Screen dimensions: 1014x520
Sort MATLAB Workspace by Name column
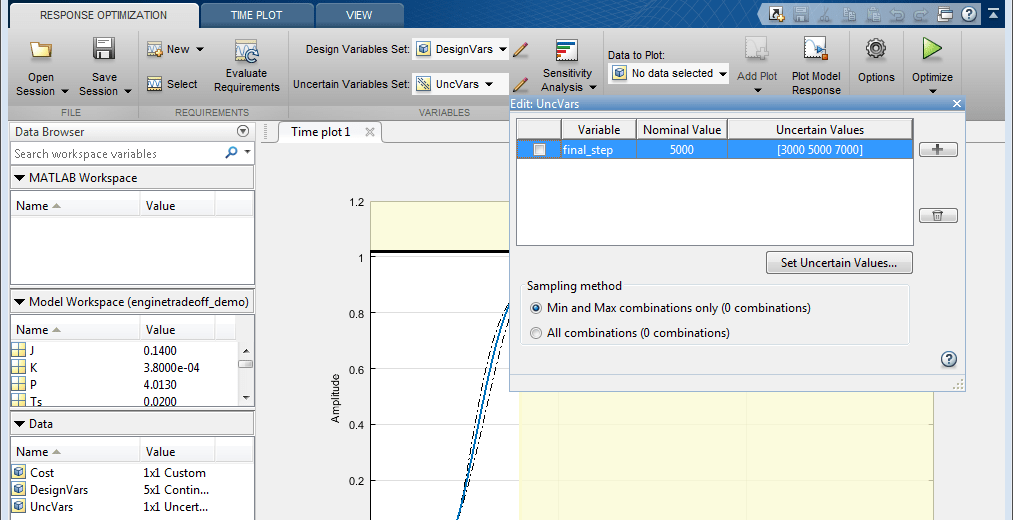75,206
